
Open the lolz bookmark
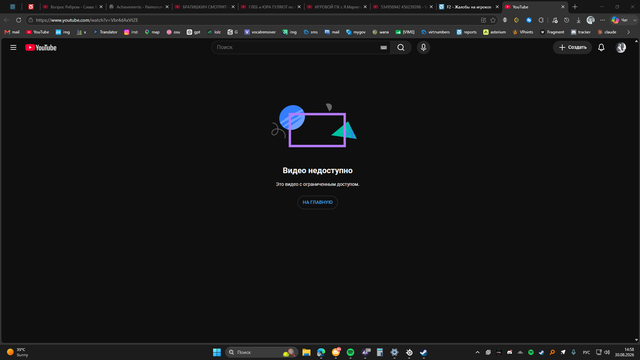(x=214, y=32)
